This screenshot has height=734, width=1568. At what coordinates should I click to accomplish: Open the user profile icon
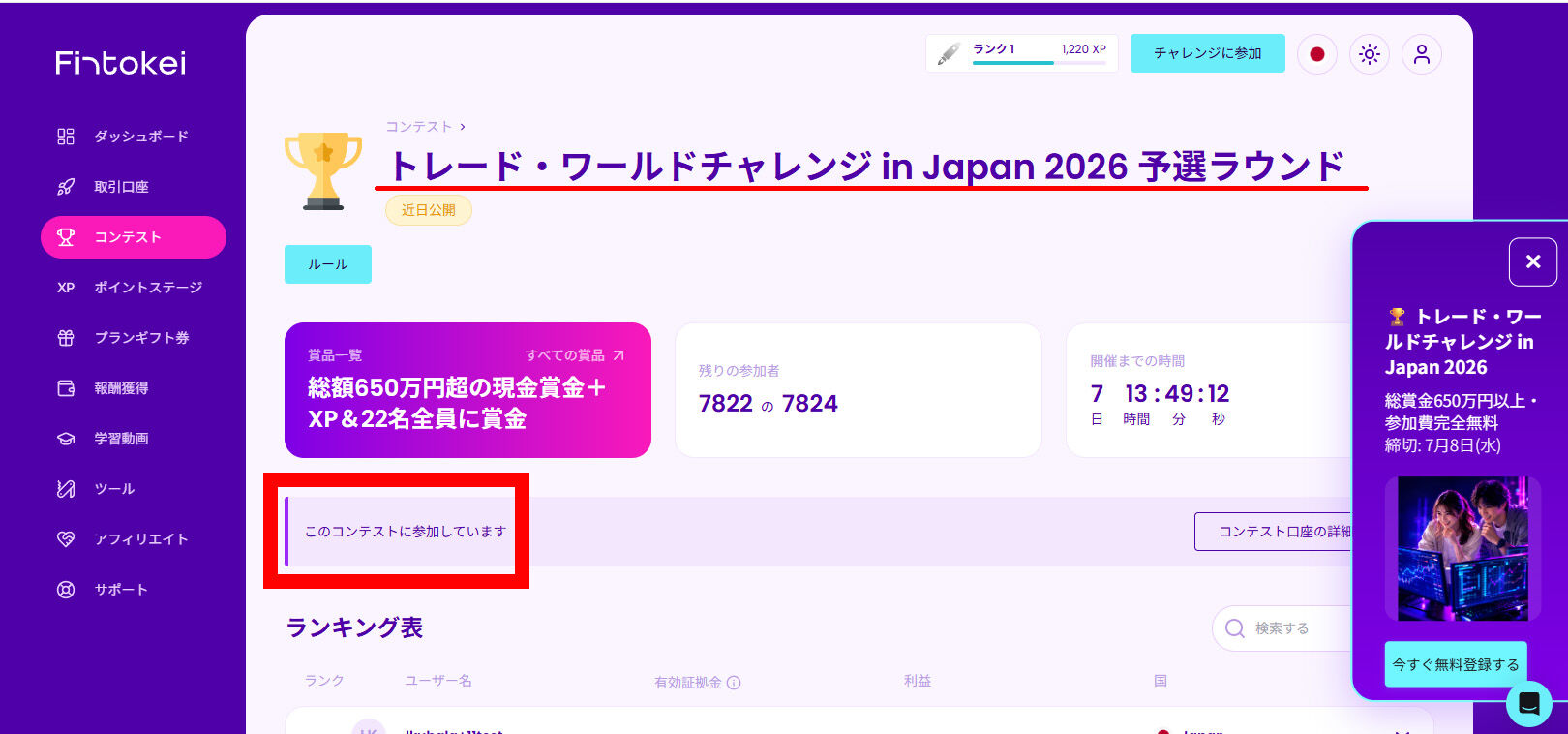(1422, 54)
